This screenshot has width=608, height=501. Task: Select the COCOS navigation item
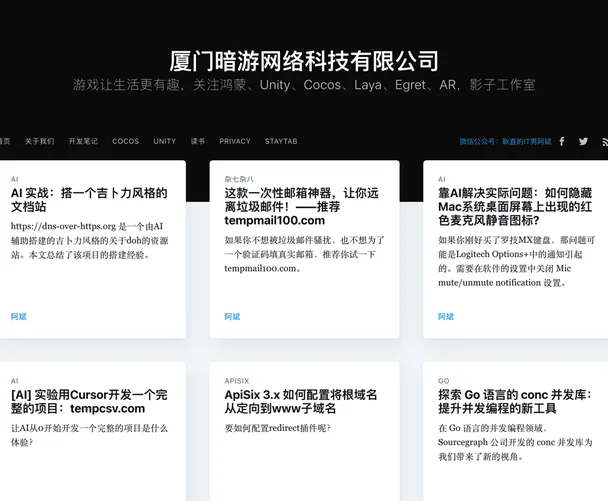(126, 142)
